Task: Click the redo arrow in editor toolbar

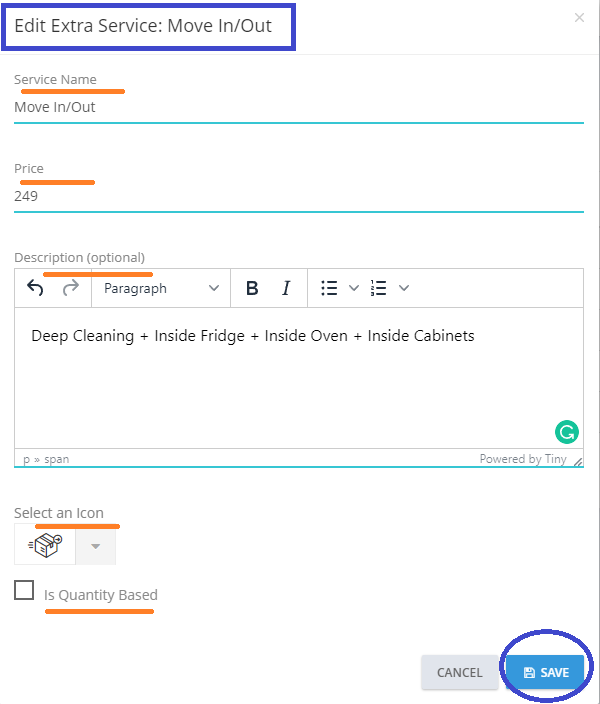Action: coord(70,288)
